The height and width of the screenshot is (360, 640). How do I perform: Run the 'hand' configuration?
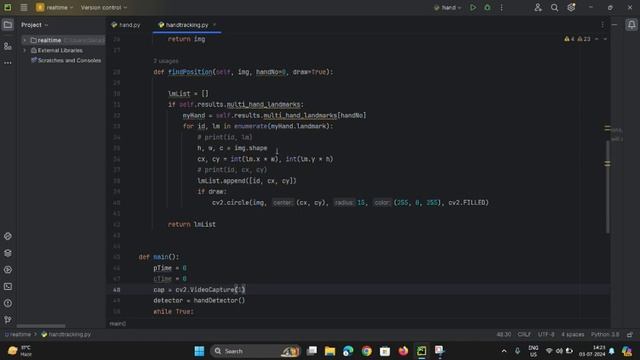[x=473, y=7]
